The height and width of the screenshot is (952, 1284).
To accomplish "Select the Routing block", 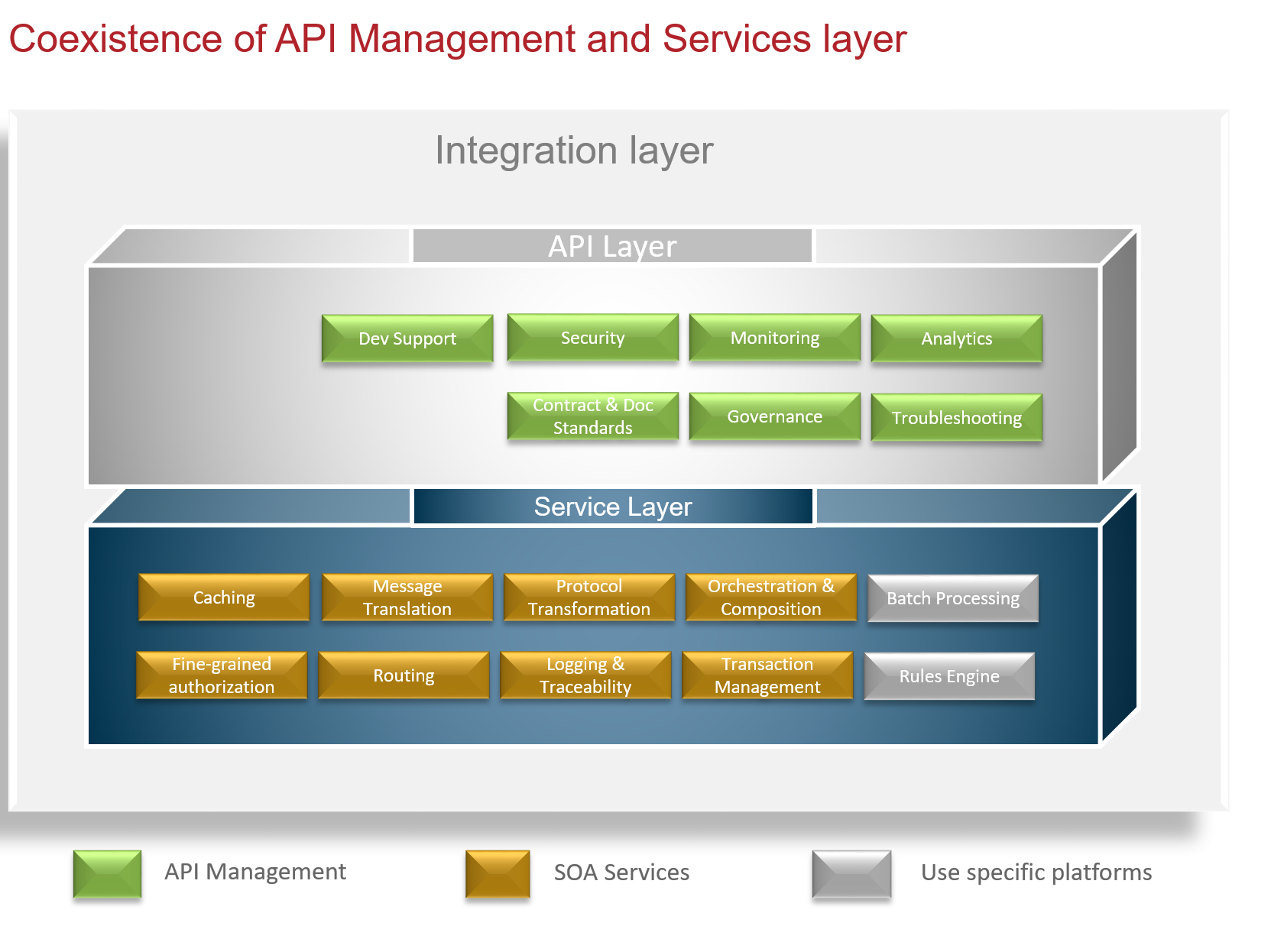I will (x=404, y=675).
